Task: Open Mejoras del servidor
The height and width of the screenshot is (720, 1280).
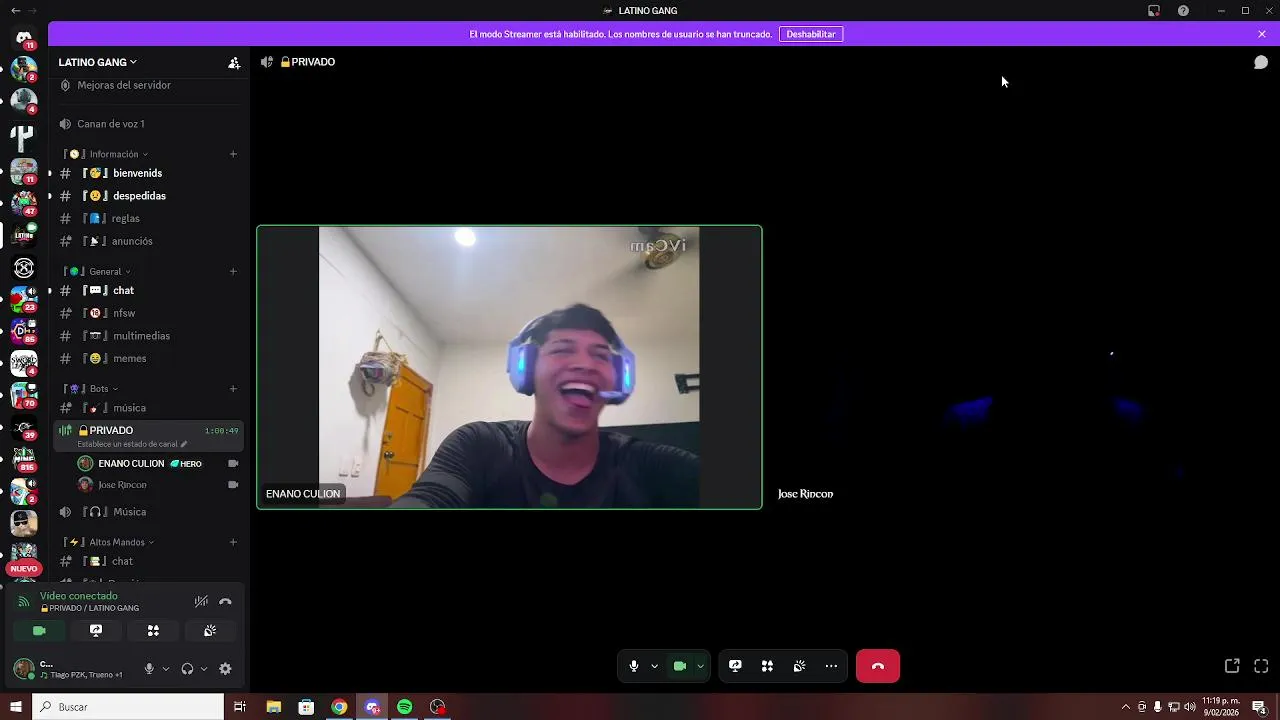Action: pyautogui.click(x=148, y=85)
